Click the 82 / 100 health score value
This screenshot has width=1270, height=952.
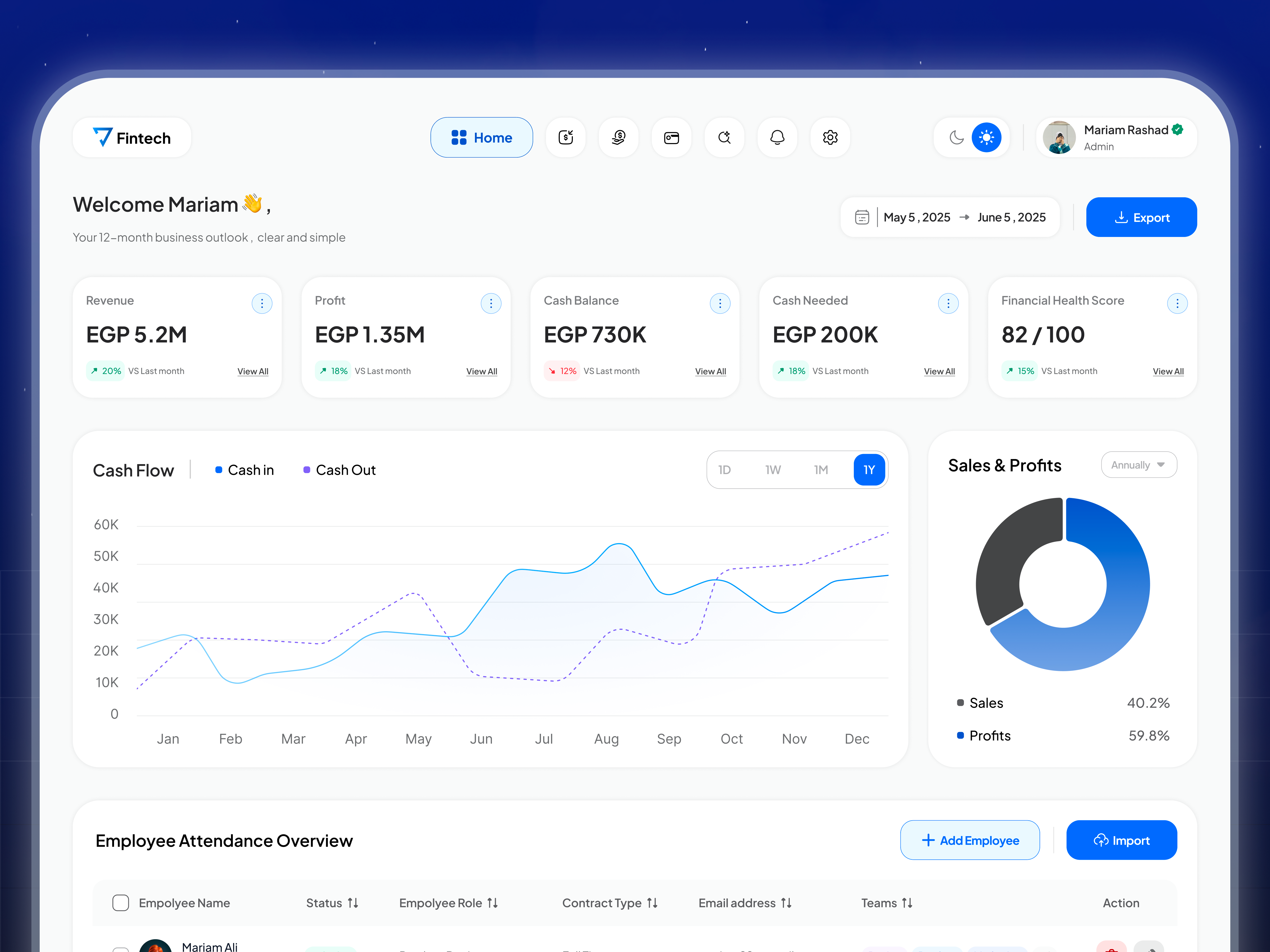(x=1043, y=335)
